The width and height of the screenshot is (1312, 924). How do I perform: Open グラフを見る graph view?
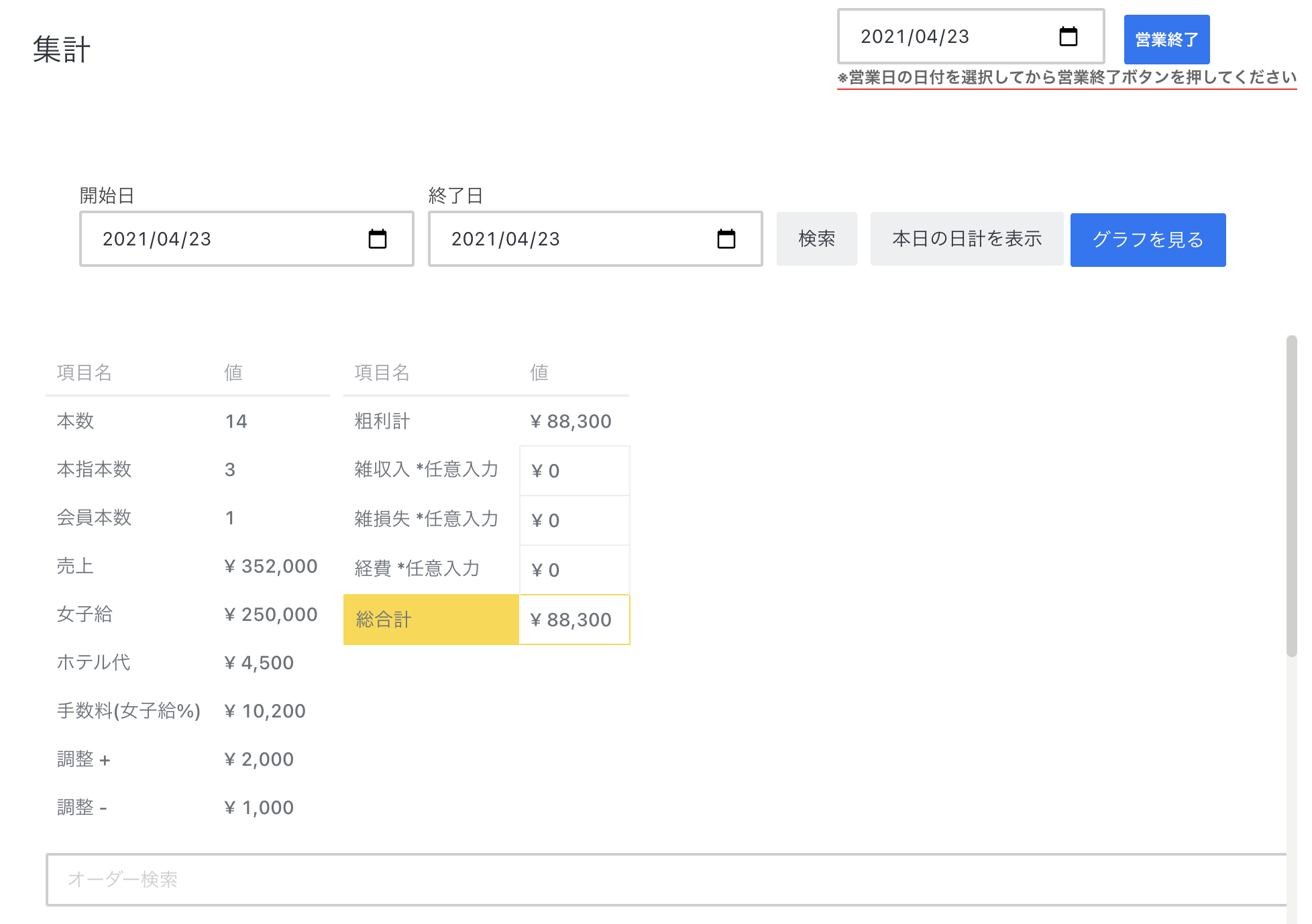tap(1148, 239)
